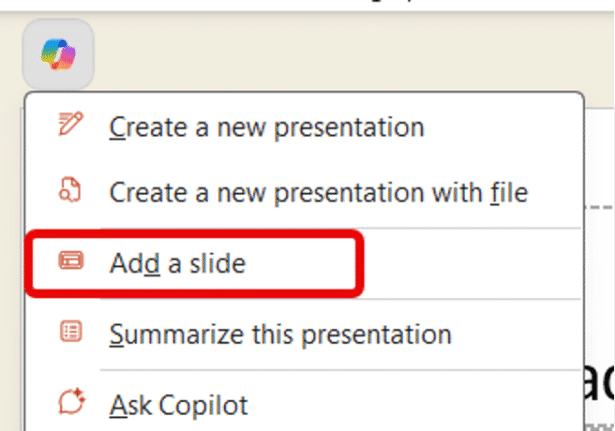Open "Ask Copilot" from the menu
Viewport: 615px width, 431px height.
tap(178, 405)
